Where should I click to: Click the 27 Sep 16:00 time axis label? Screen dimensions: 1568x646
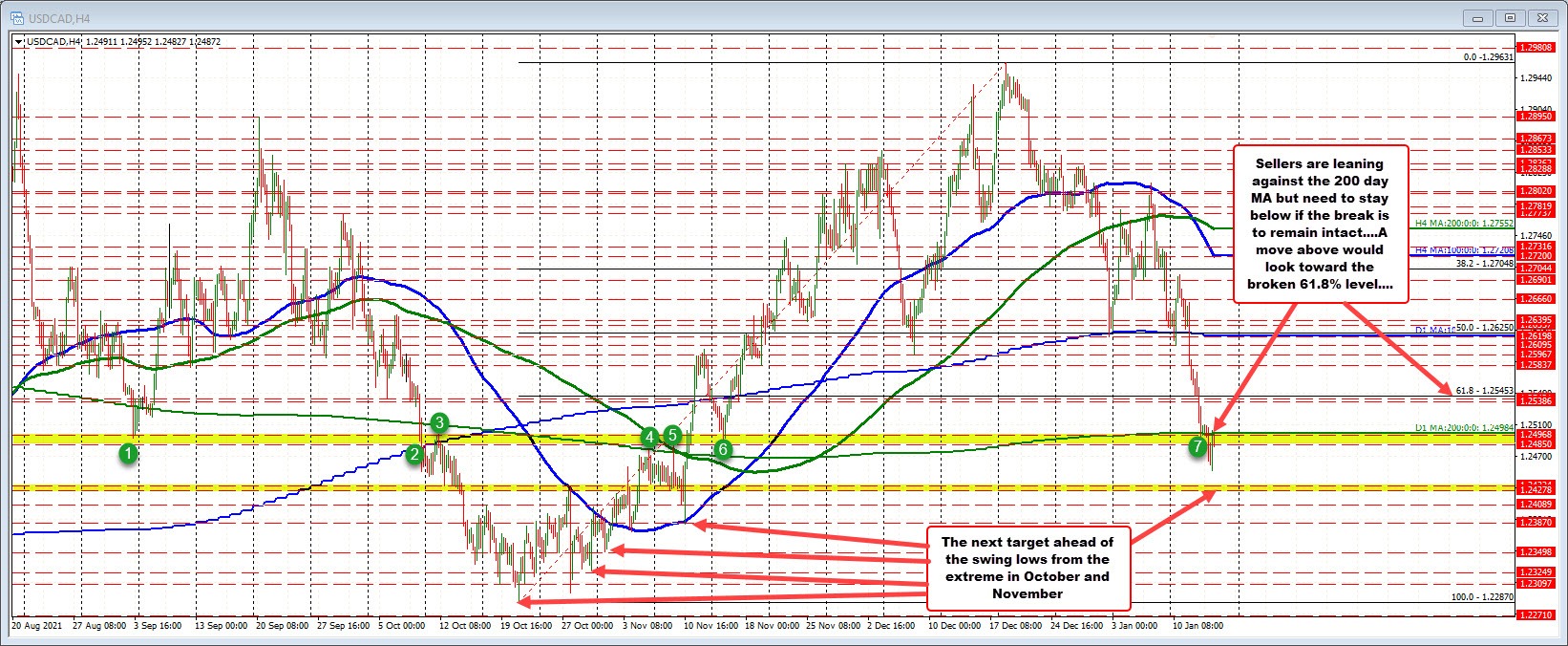click(345, 626)
